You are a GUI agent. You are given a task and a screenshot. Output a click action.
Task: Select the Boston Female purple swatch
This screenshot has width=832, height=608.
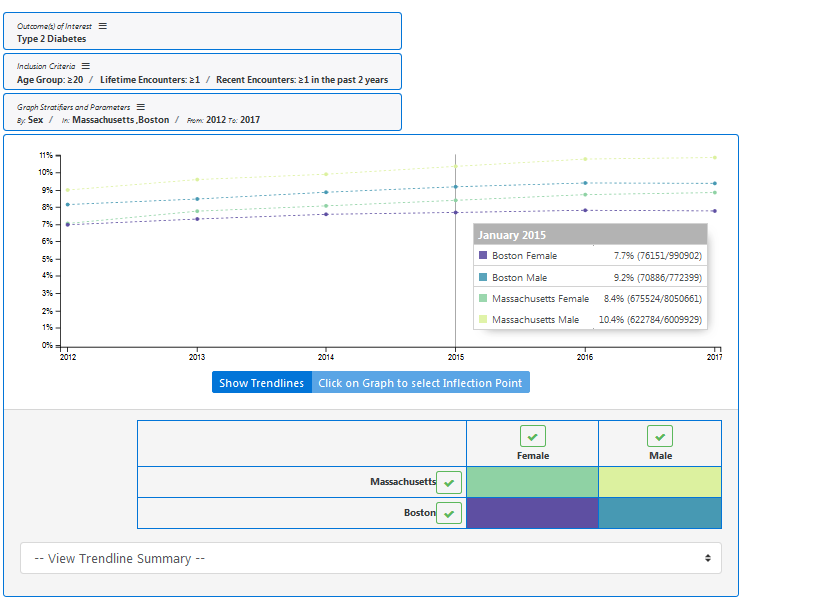pyautogui.click(x=532, y=513)
